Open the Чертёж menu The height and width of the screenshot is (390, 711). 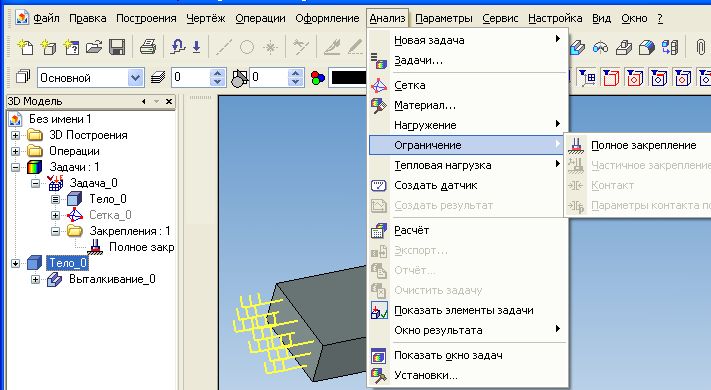pos(205,18)
